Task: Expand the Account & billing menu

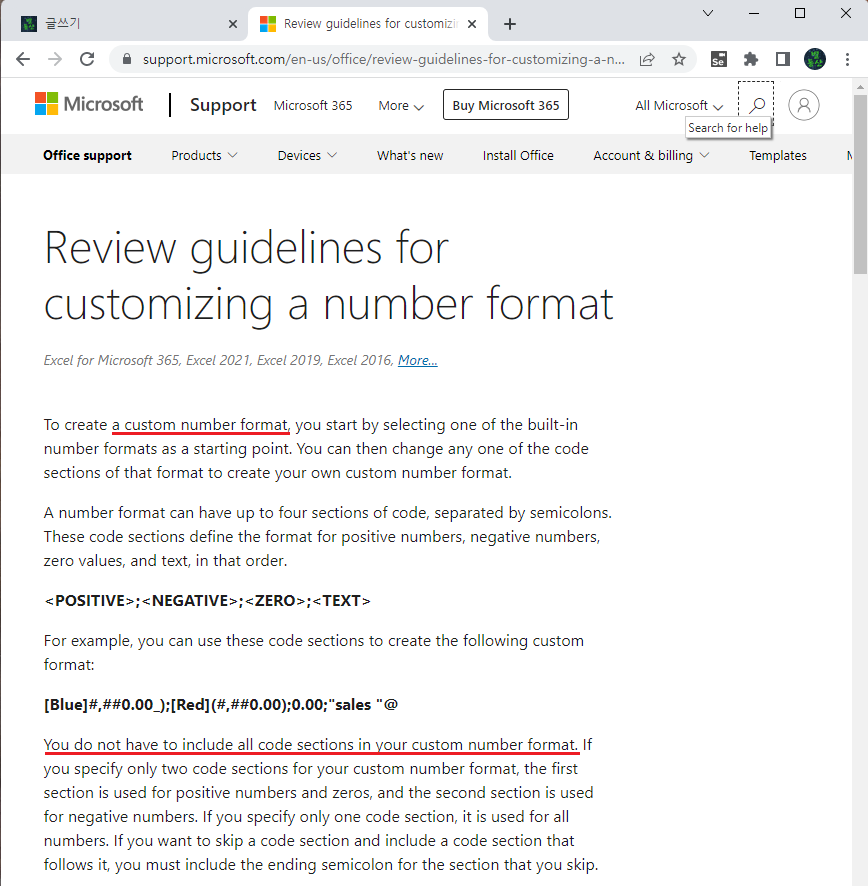Action: [x=650, y=155]
